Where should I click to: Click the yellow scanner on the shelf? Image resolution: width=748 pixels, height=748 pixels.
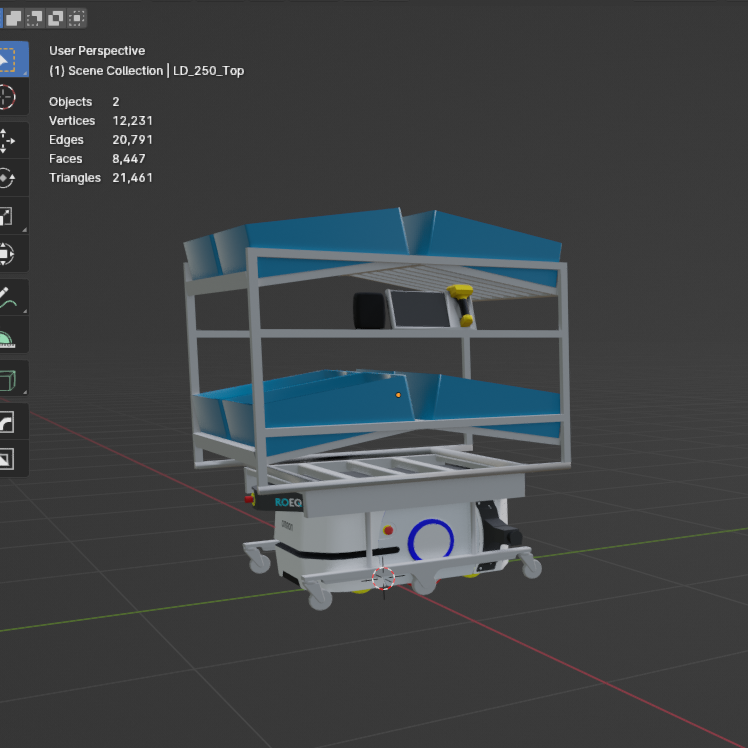461,292
